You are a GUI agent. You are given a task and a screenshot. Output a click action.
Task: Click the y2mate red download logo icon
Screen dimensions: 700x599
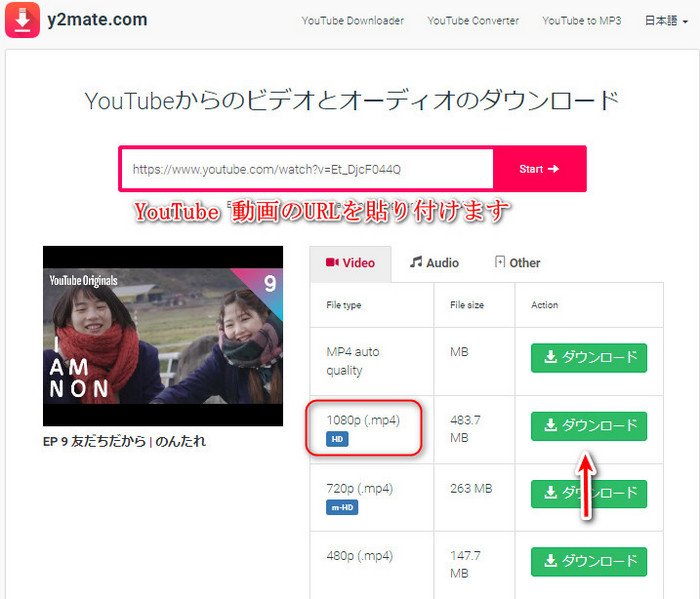click(22, 20)
